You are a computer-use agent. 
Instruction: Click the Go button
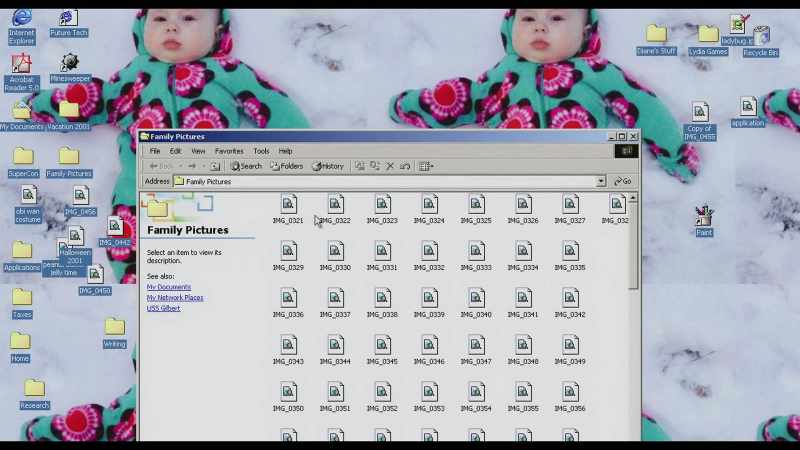[x=622, y=181]
